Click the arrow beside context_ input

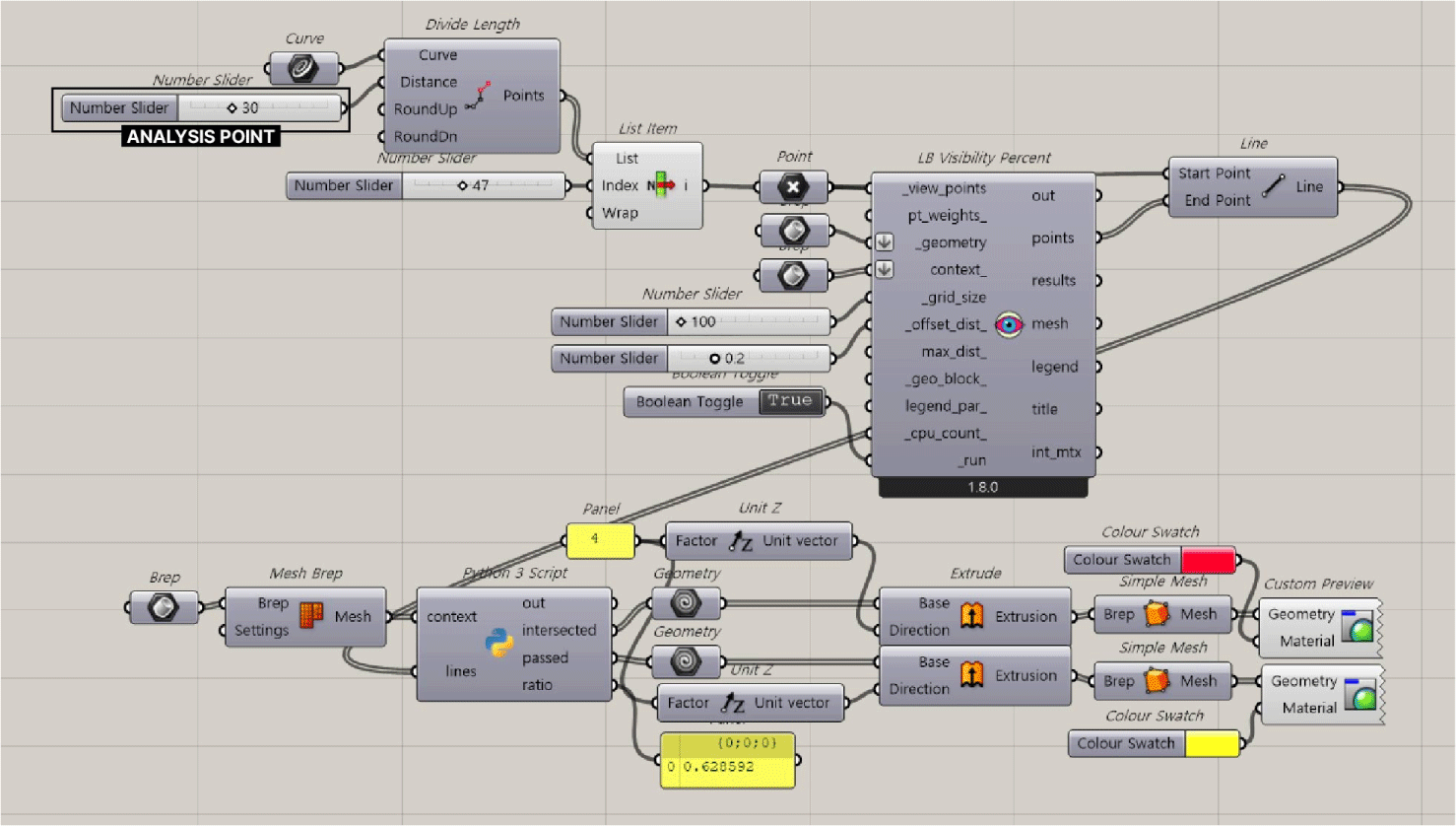coord(885,269)
